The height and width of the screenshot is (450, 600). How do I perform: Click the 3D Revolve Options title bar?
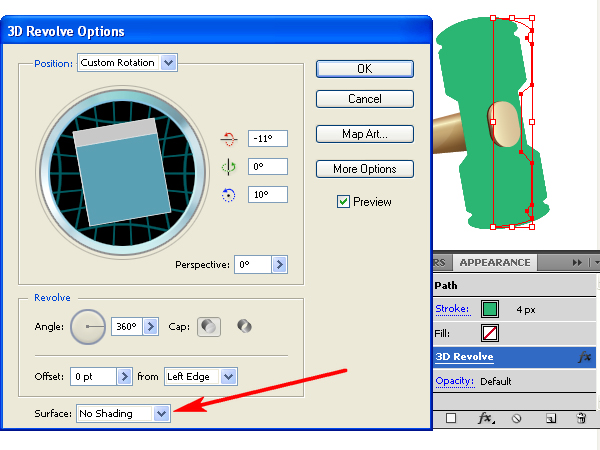(216, 31)
